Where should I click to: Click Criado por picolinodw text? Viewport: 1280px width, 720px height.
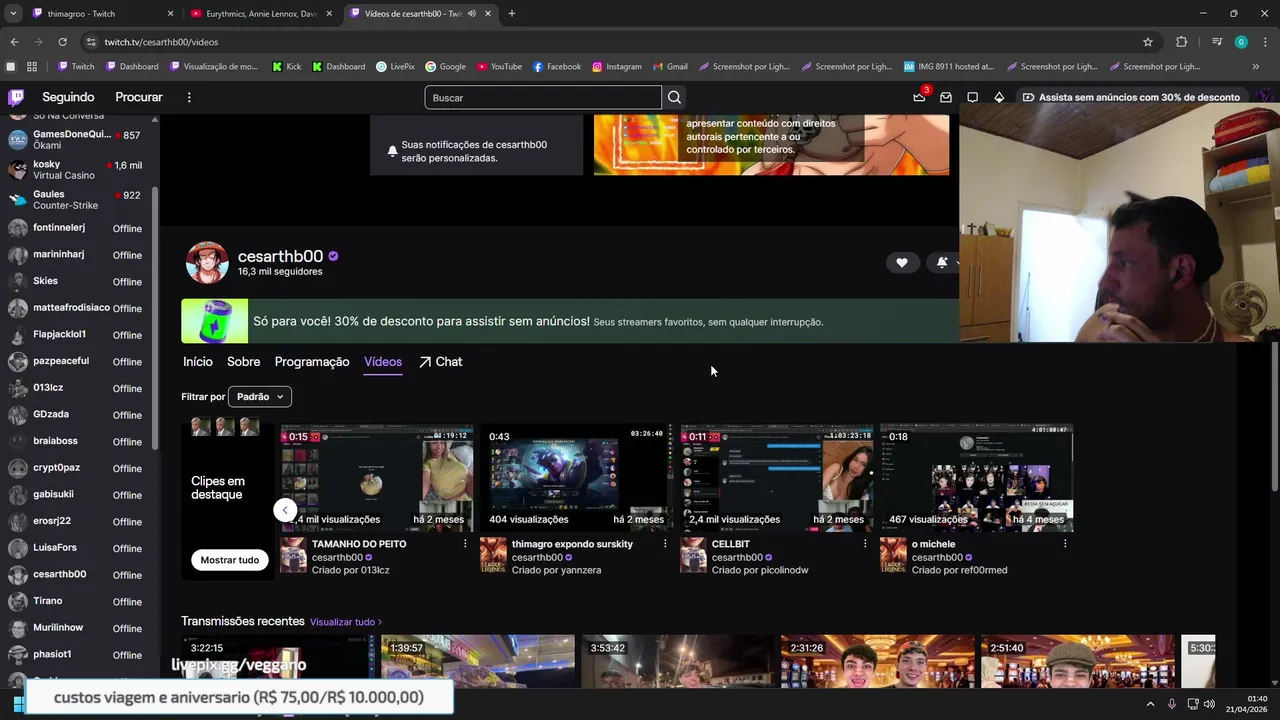coord(760,570)
